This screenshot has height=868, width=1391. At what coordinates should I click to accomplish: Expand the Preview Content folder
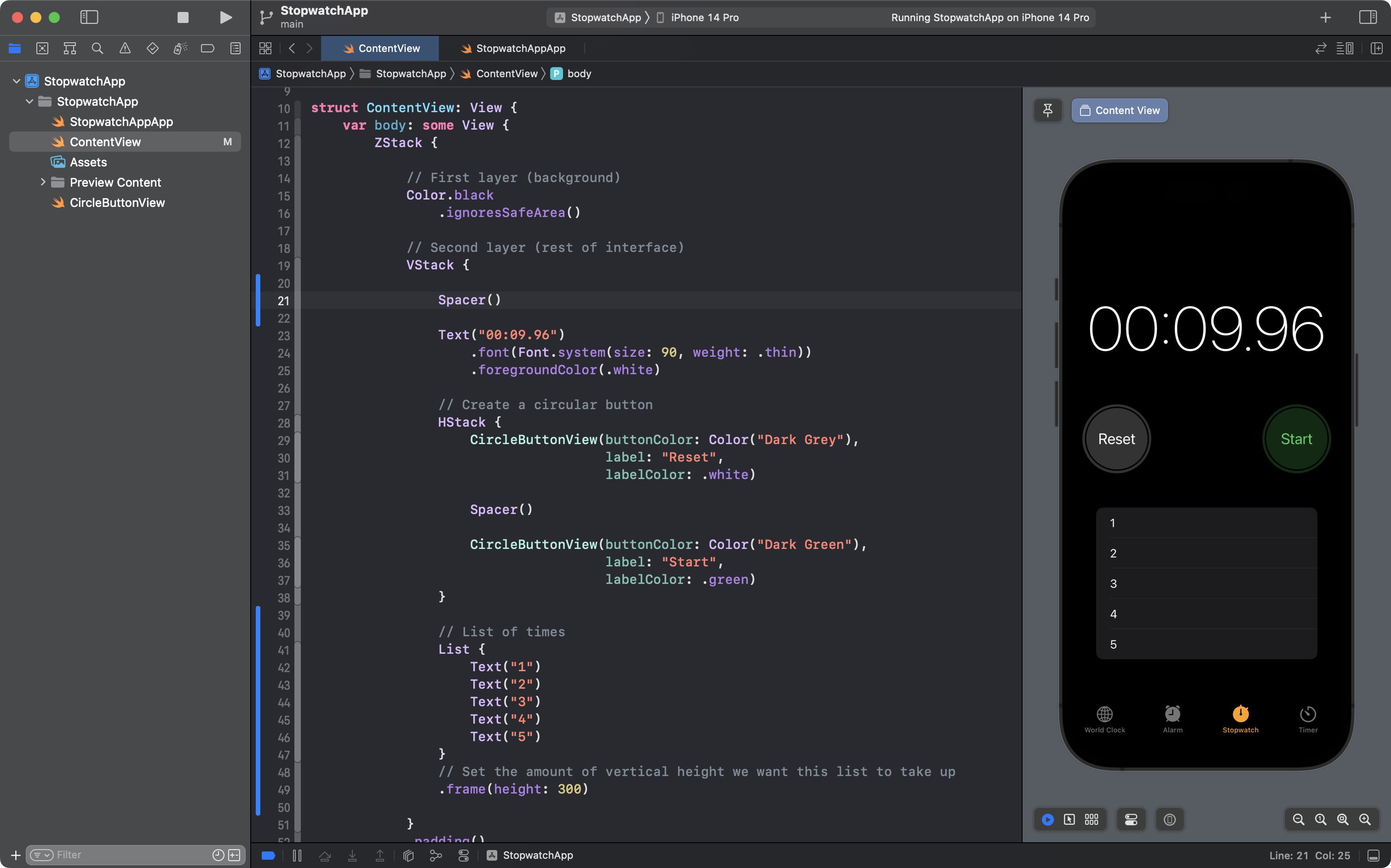tap(42, 182)
